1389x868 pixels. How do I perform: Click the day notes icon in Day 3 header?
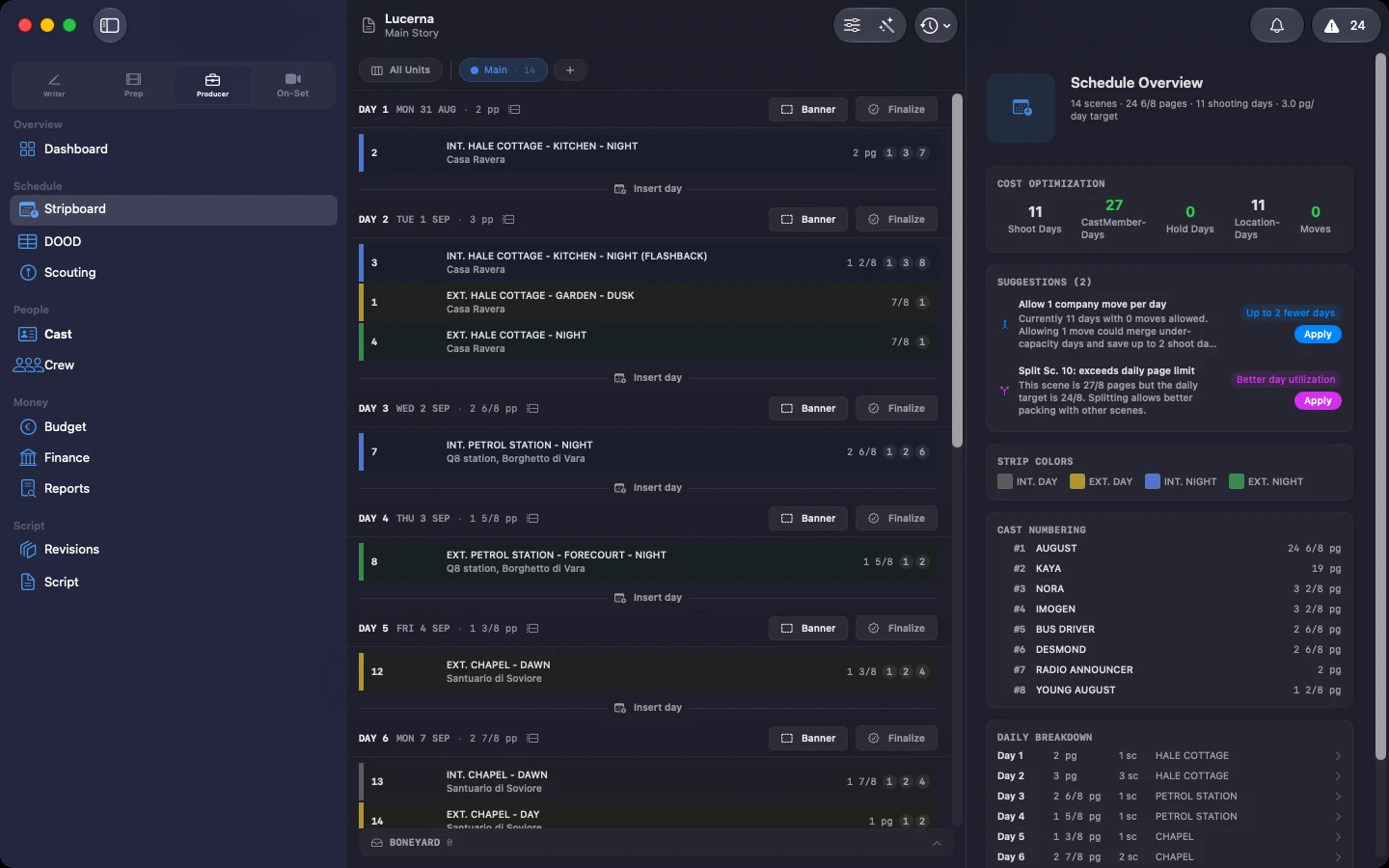pos(532,409)
